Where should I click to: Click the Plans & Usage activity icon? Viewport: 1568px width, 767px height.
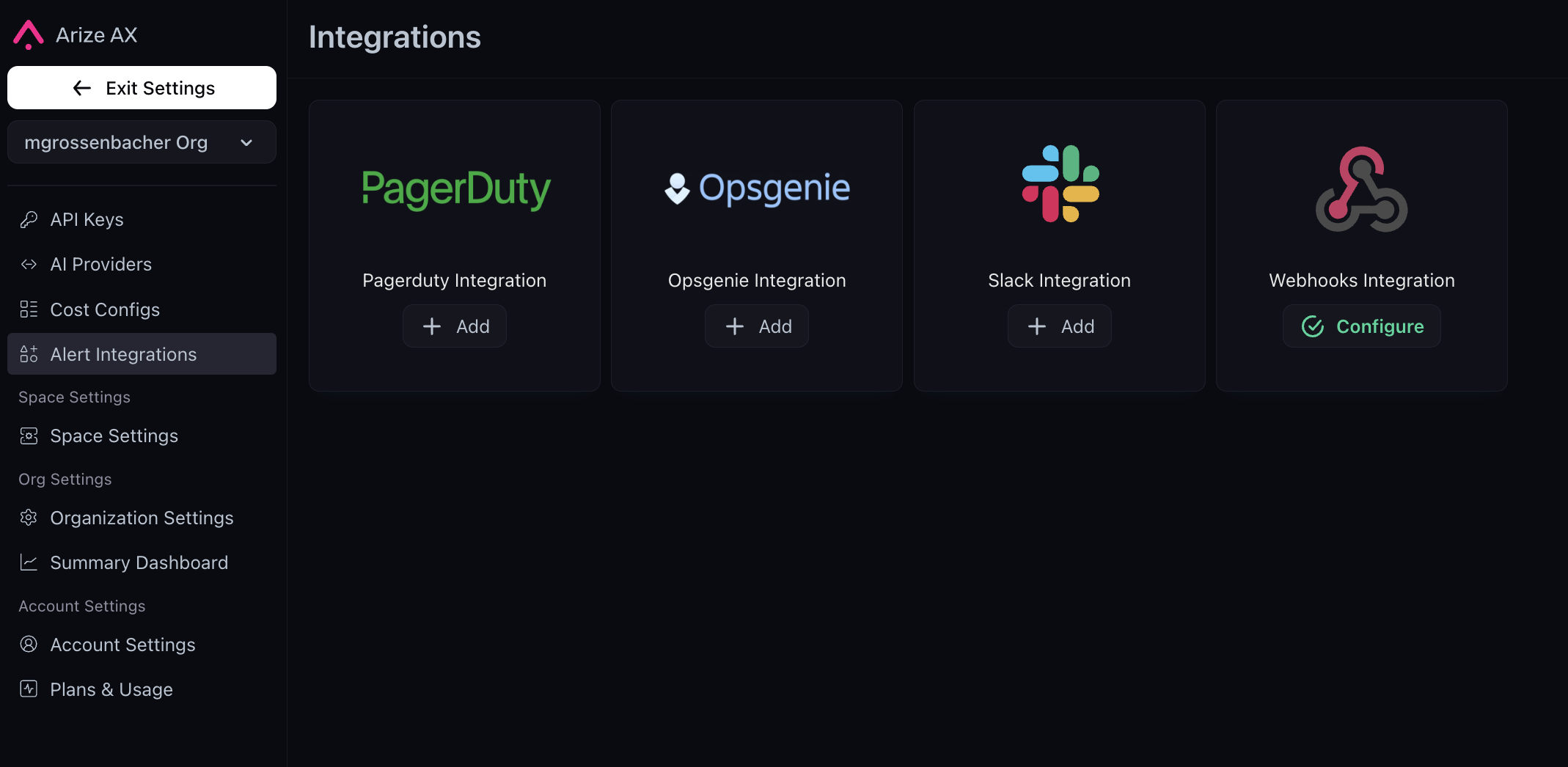29,689
